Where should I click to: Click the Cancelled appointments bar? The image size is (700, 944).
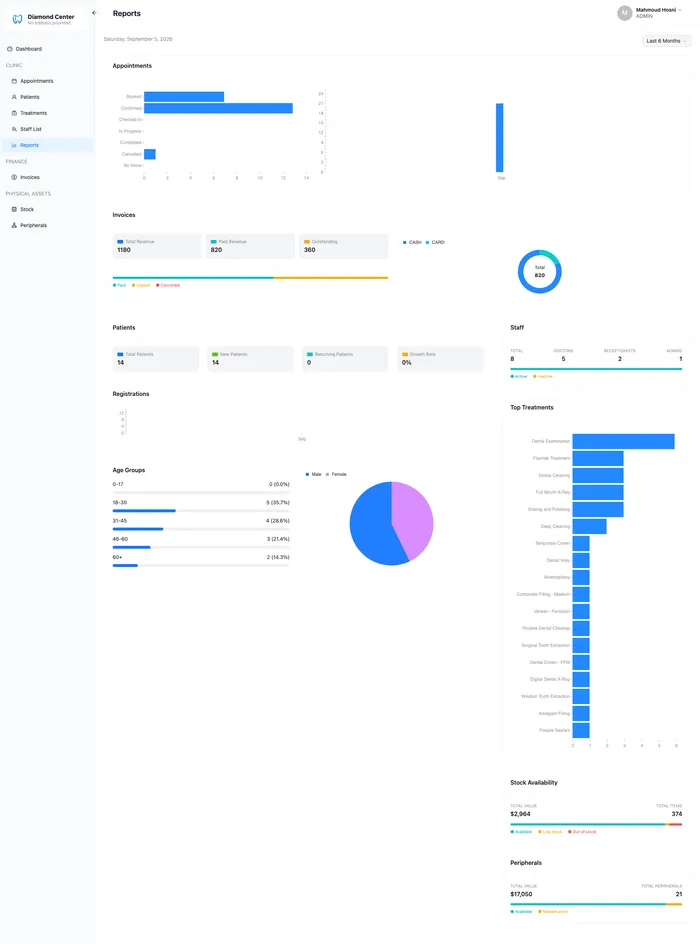[x=150, y=154]
